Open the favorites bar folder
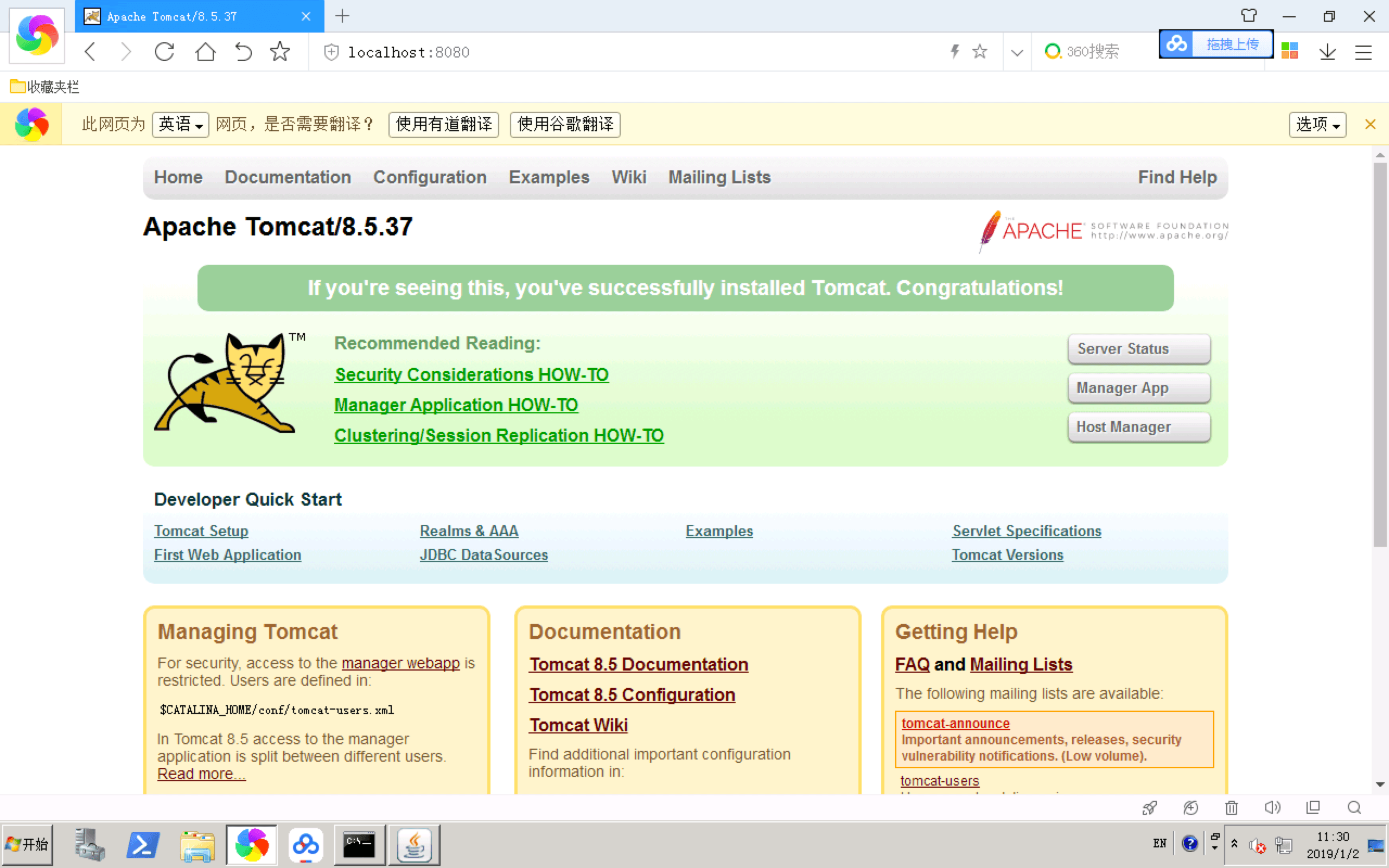 [x=44, y=87]
